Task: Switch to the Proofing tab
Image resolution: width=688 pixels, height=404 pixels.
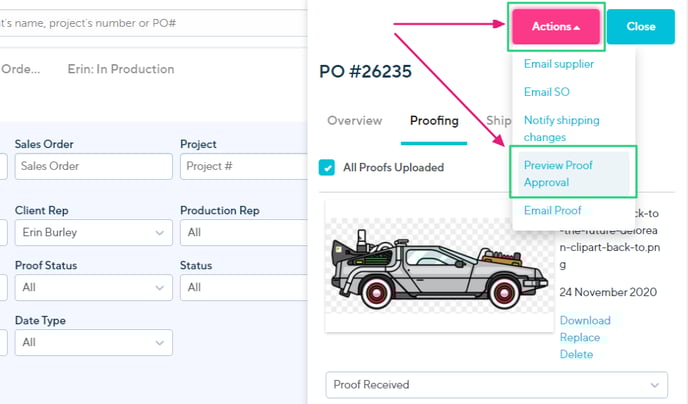Action: [x=434, y=120]
